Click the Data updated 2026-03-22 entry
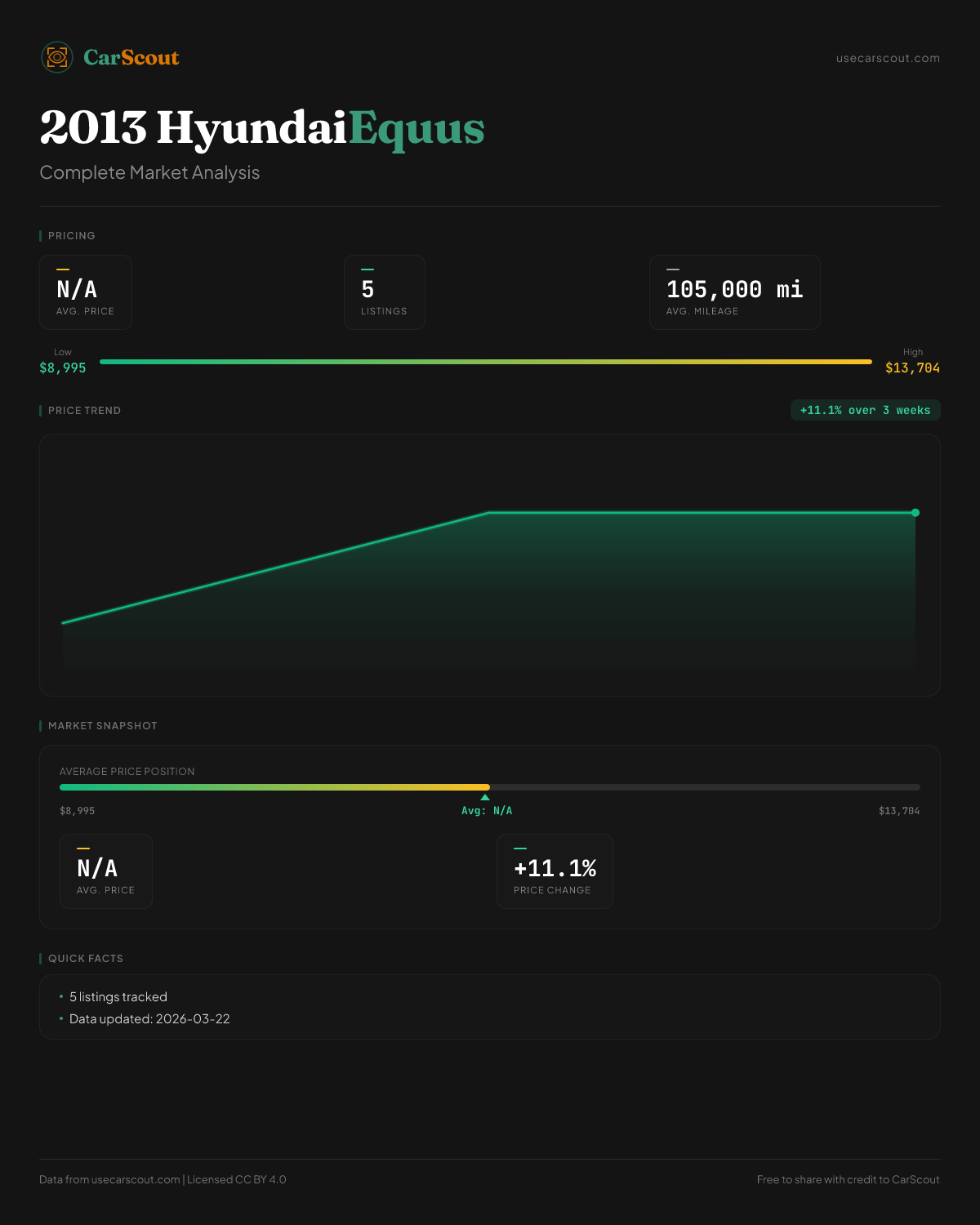980x1225 pixels. tap(149, 1019)
